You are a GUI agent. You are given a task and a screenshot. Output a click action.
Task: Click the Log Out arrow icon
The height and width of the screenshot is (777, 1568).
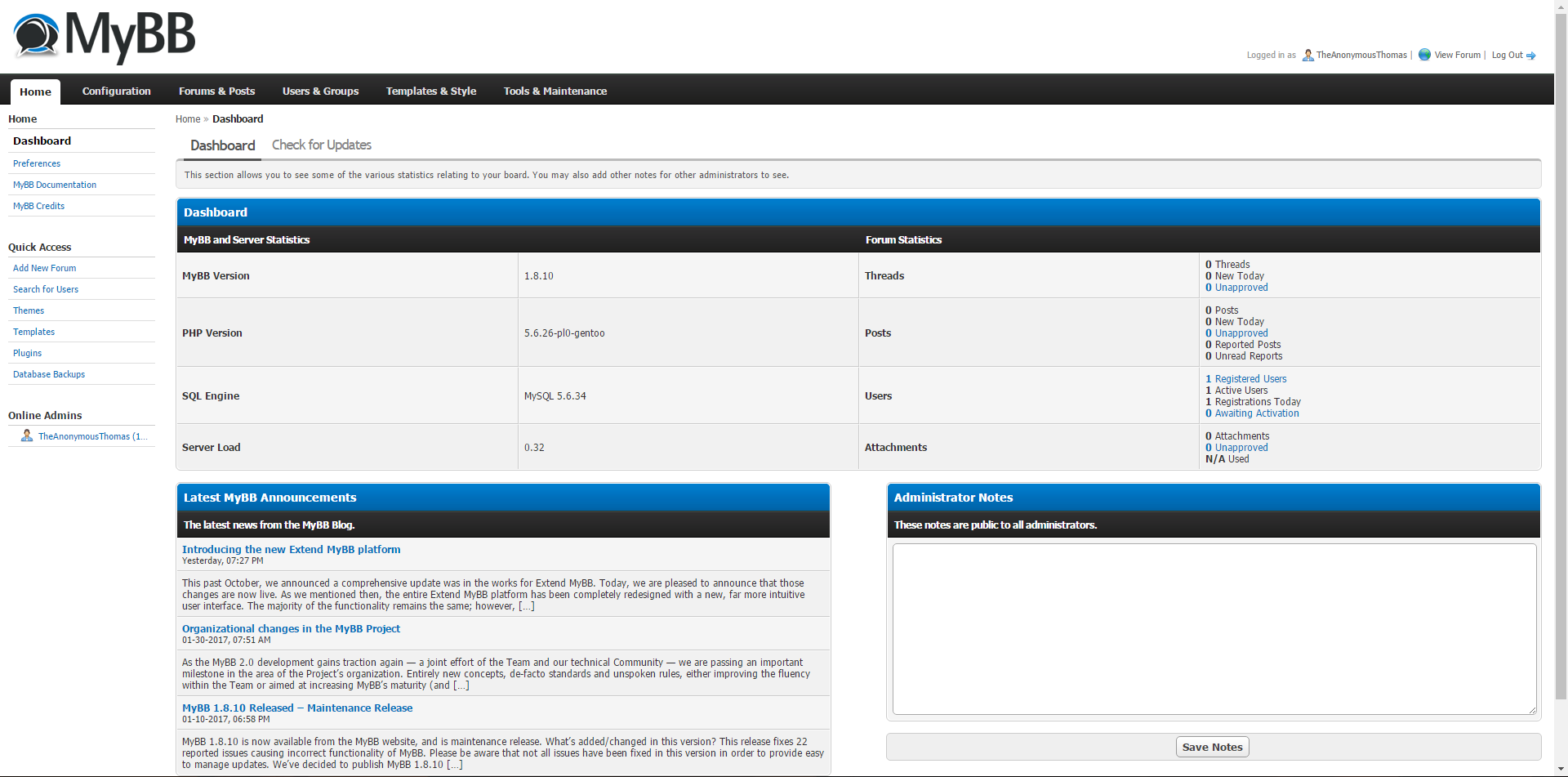pos(1531,56)
